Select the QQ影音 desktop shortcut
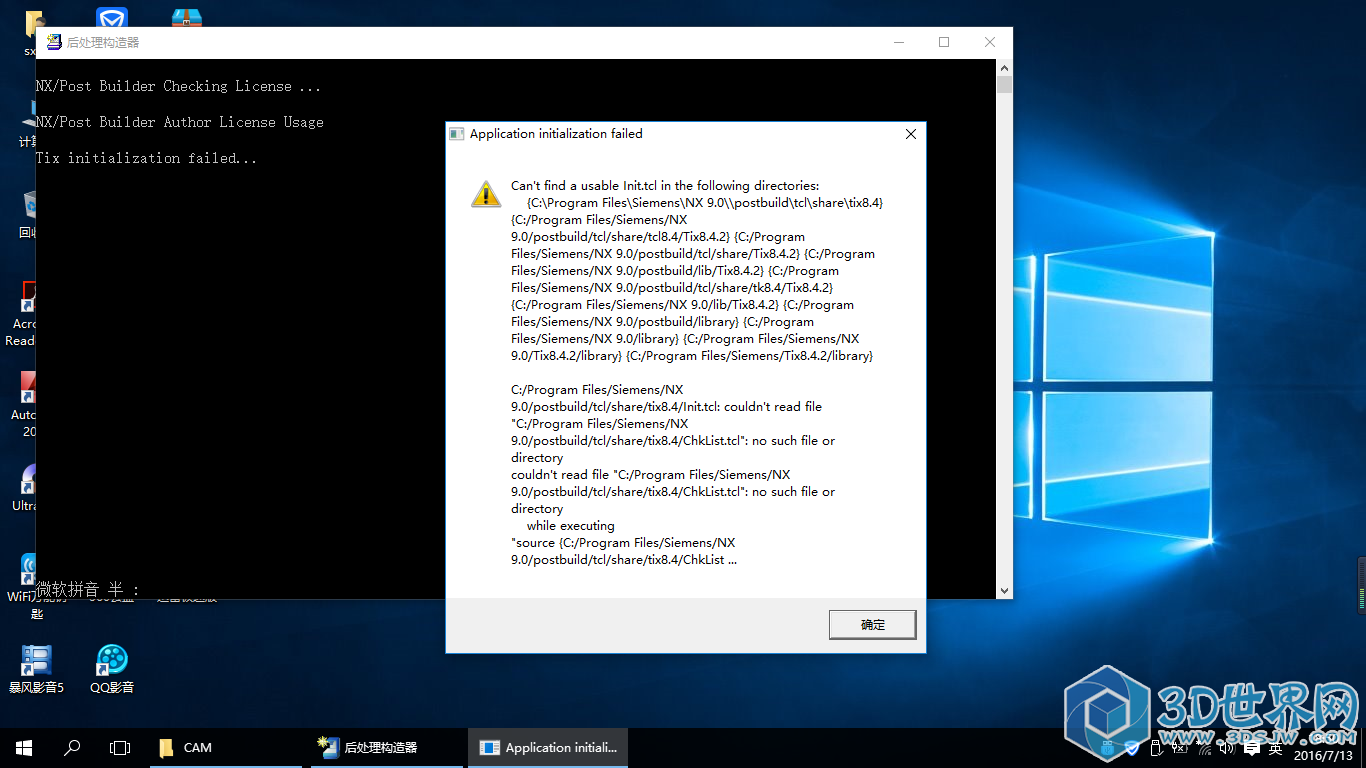Viewport: 1366px width, 768px height. click(112, 669)
